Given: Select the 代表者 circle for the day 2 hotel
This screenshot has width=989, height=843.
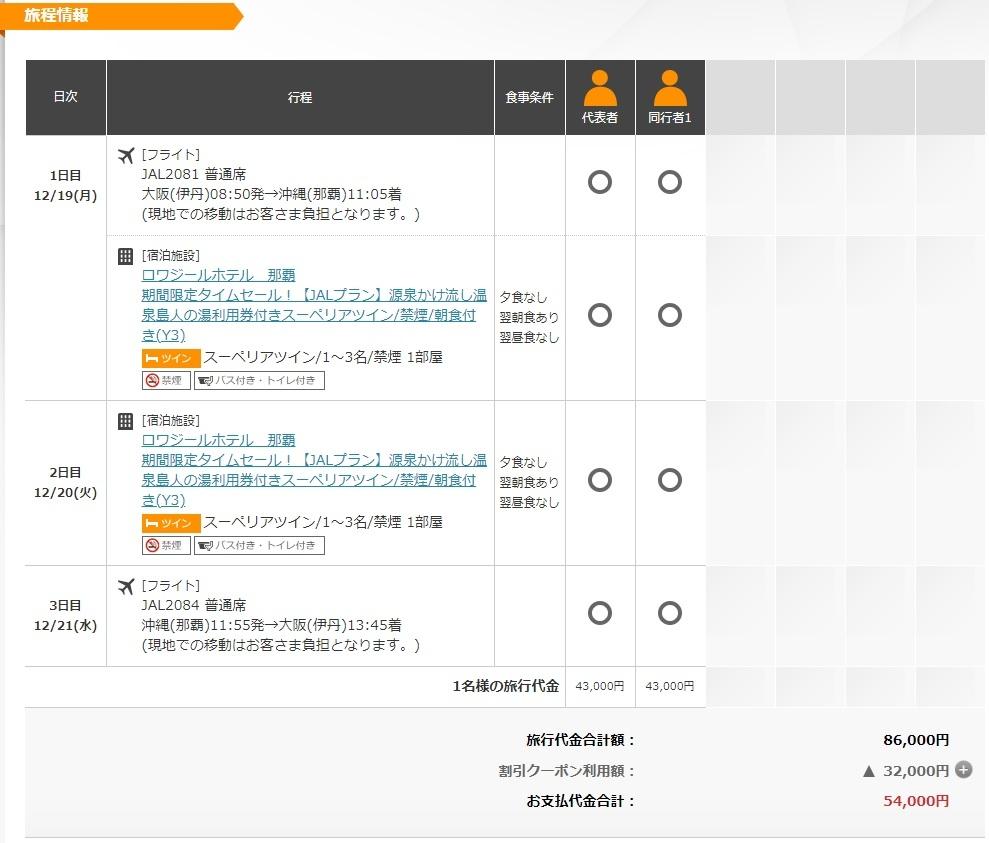Looking at the screenshot, I should click(600, 480).
